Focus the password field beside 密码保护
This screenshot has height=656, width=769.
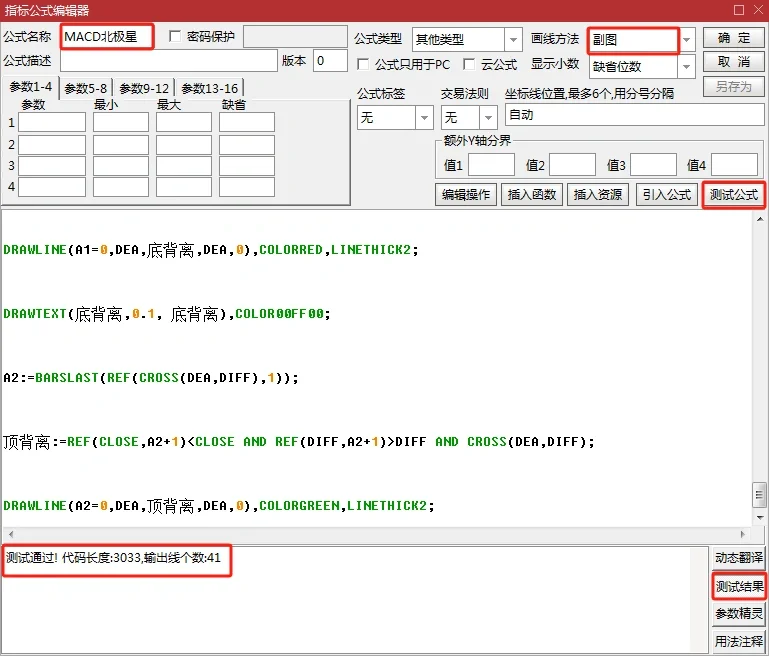coord(295,37)
